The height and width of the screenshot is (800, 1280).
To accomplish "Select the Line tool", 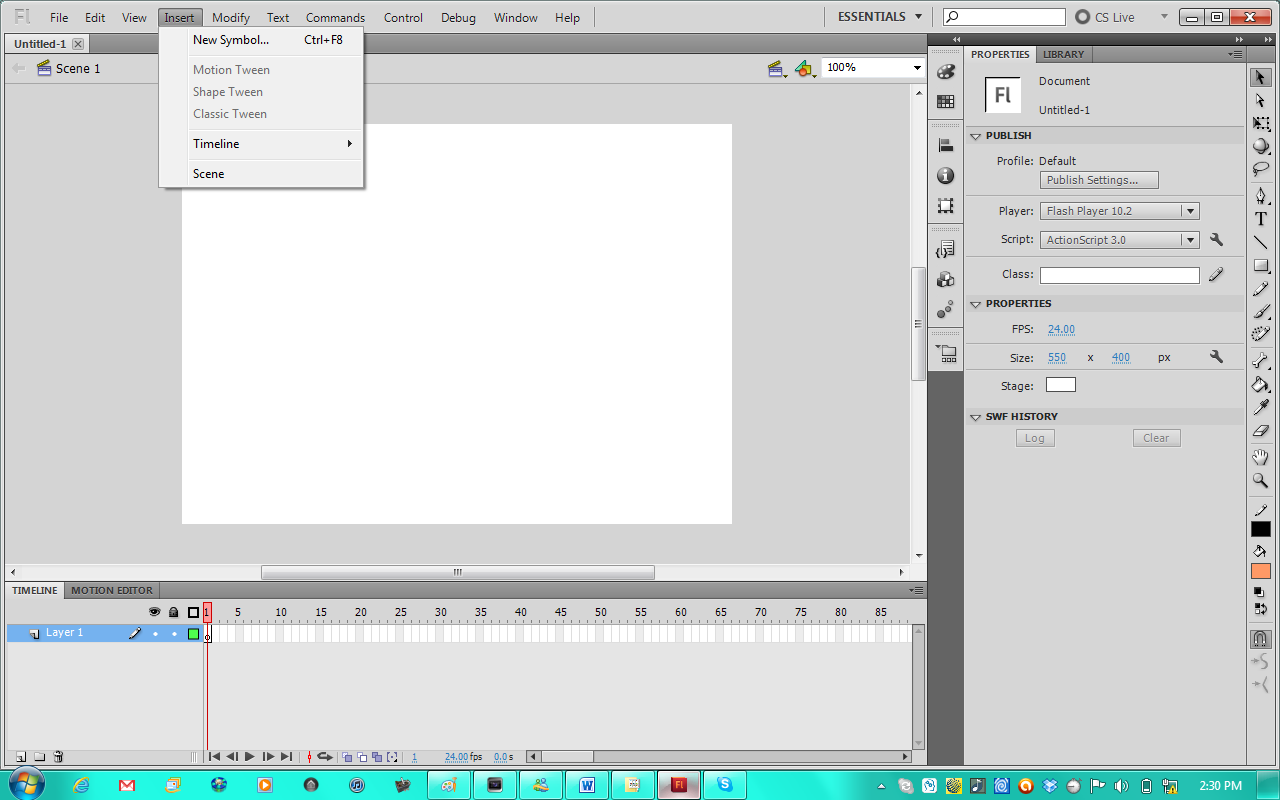I will 1261,242.
